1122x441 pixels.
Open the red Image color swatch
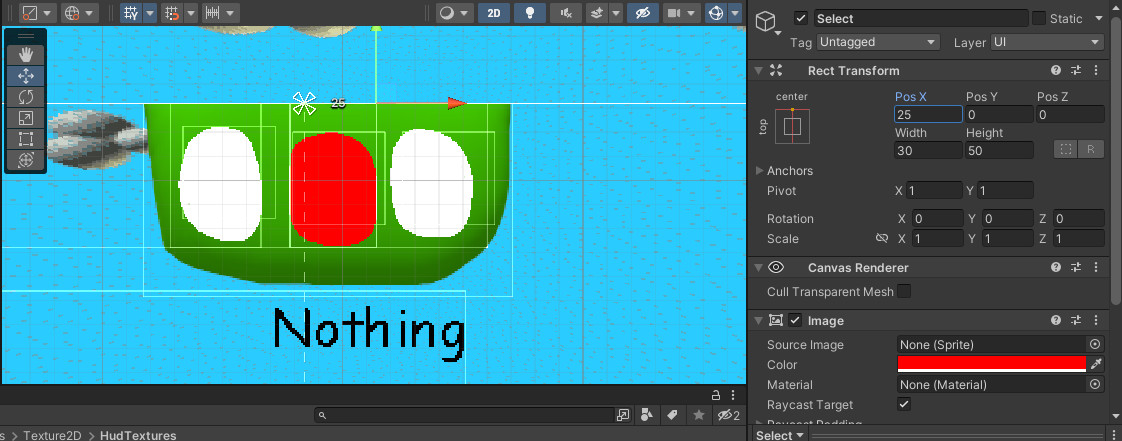pyautogui.click(x=991, y=364)
